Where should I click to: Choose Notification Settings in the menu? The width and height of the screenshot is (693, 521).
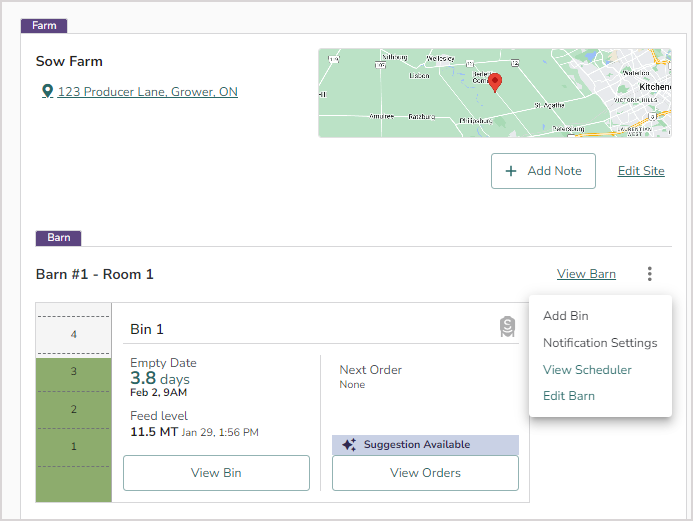tap(600, 343)
